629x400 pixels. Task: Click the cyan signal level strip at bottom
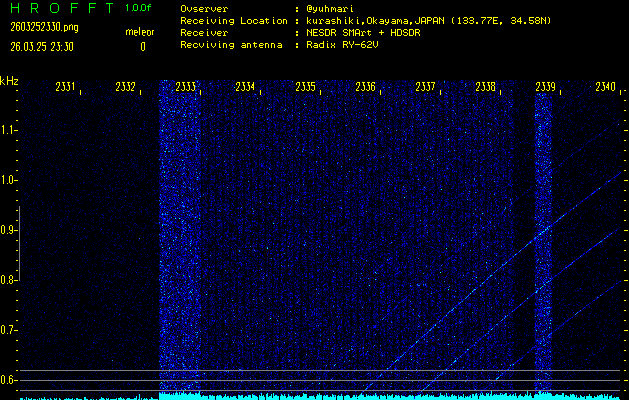tap(390, 396)
